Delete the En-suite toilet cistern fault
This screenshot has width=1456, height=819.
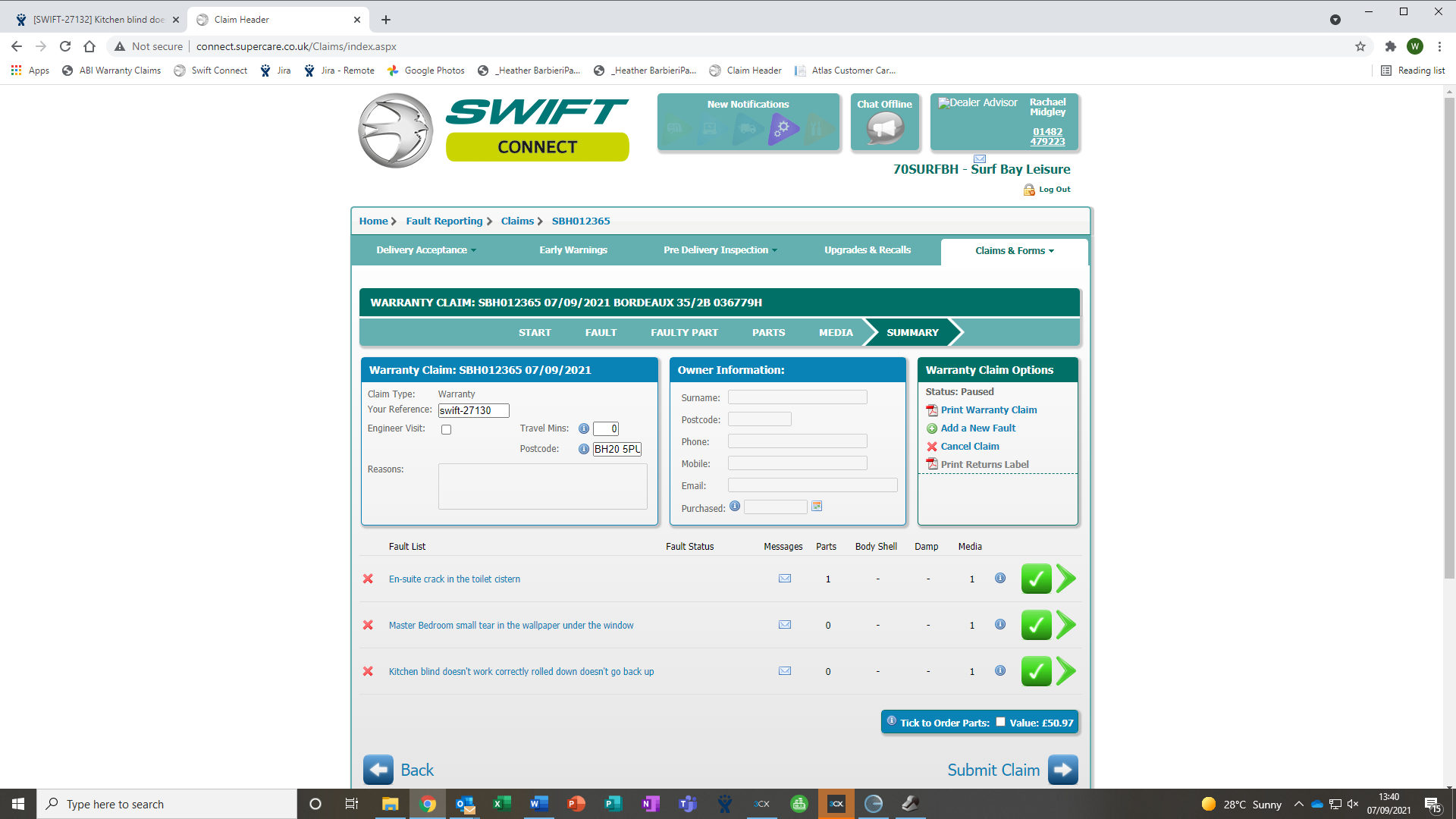(x=368, y=579)
